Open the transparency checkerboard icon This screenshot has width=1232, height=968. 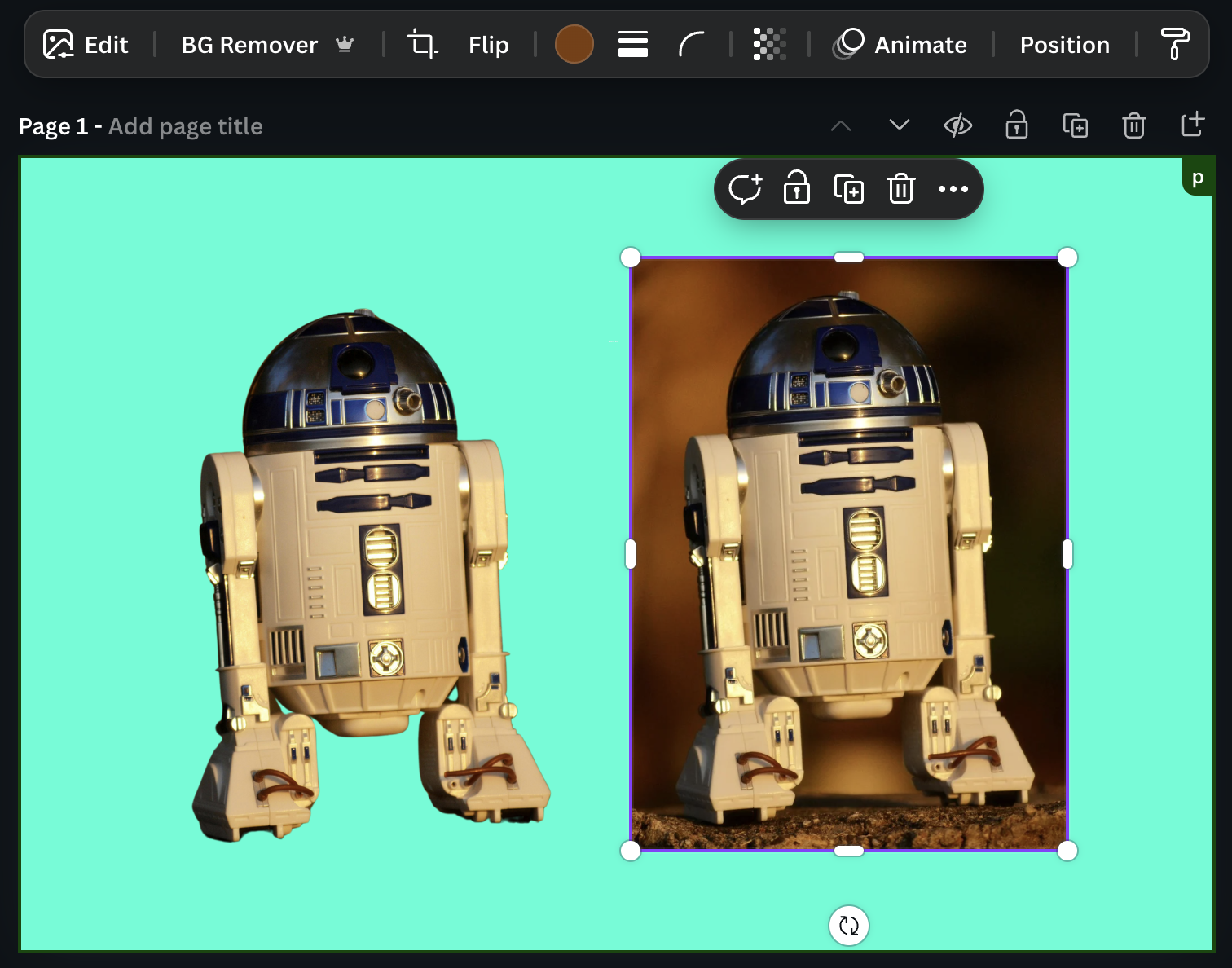pos(769,44)
